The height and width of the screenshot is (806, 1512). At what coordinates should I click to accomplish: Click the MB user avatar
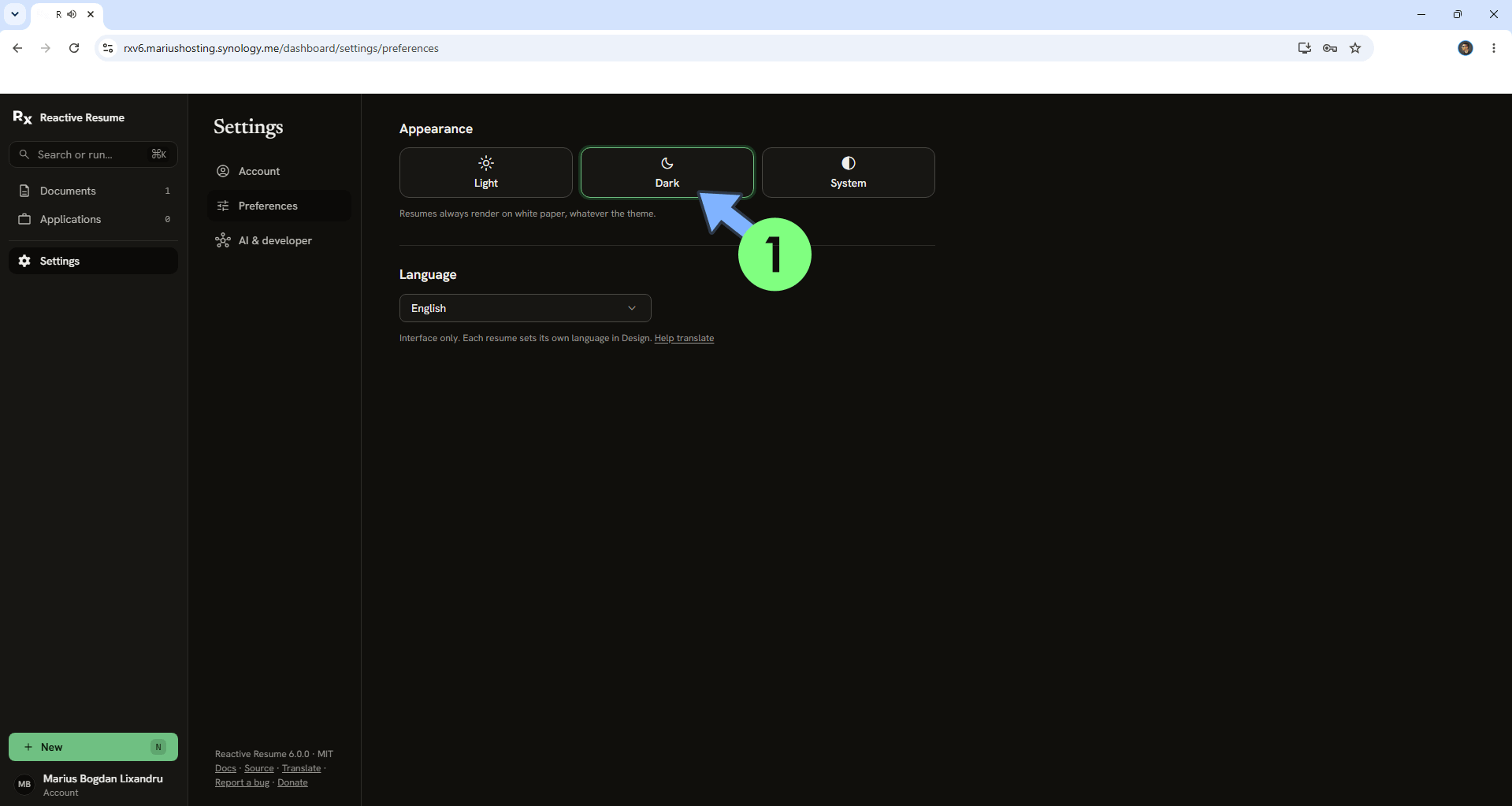[24, 784]
